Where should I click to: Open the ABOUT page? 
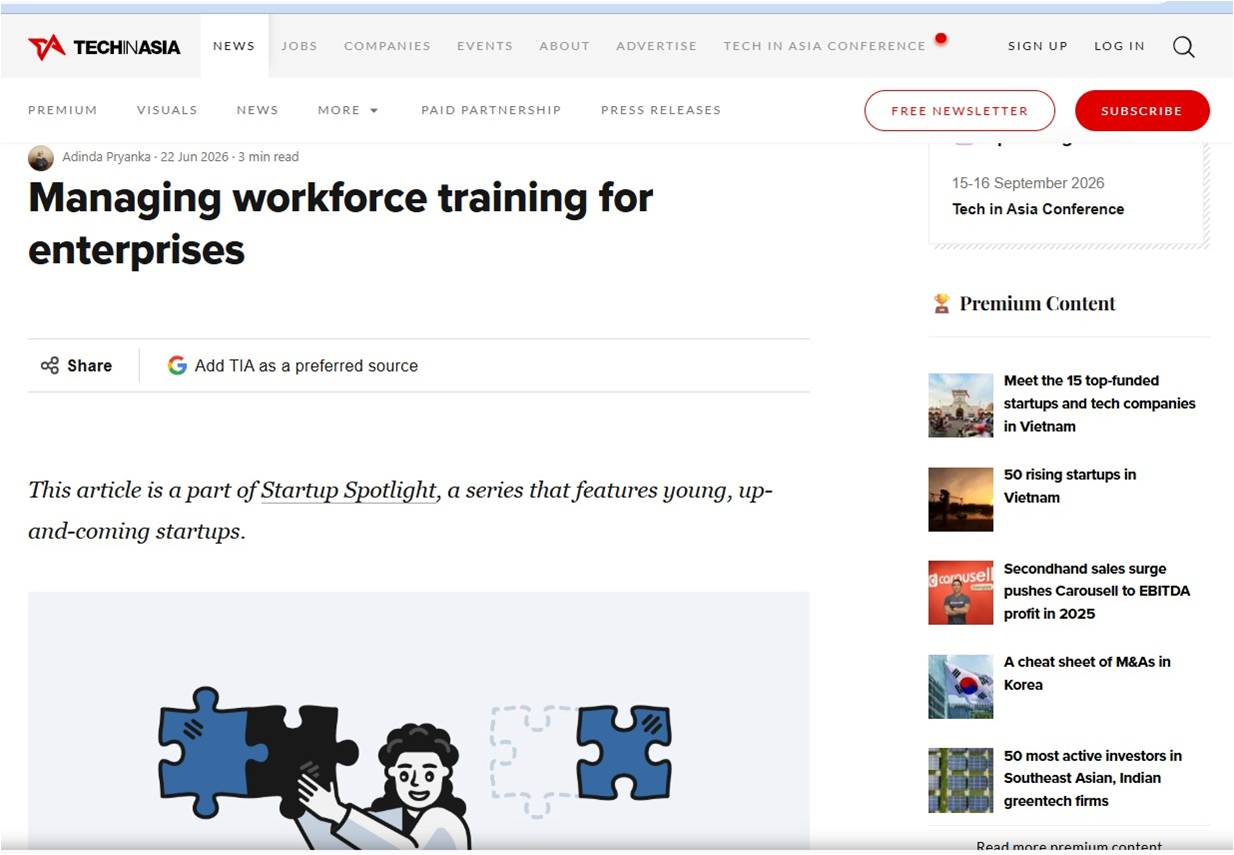tap(564, 46)
